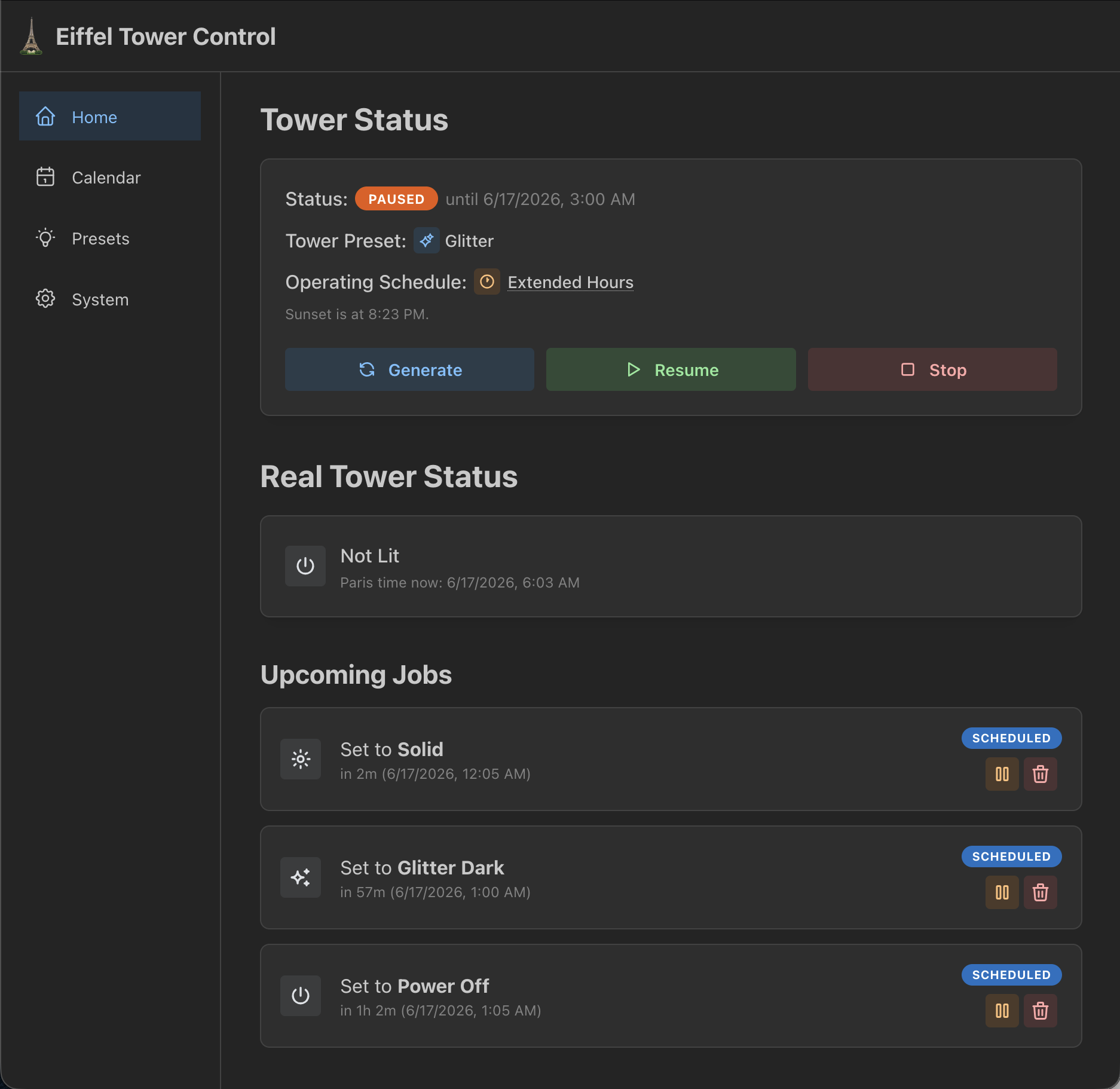Image resolution: width=1120 pixels, height=1089 pixels.
Task: Delete the Power Off job
Action: pos(1041,1011)
